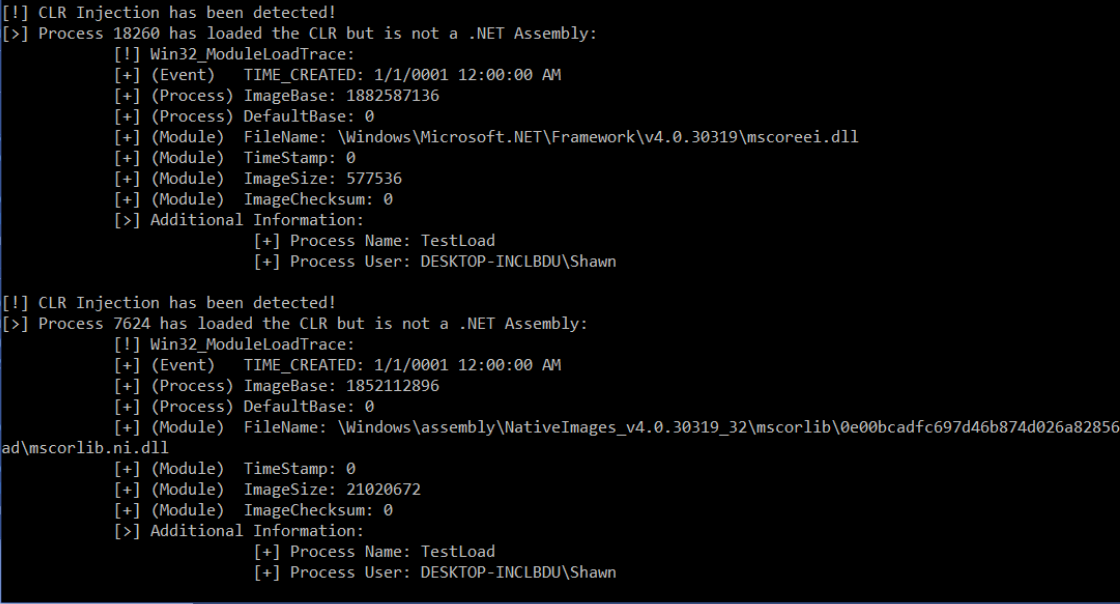
Task: Select the mscoreei.dll FileName path
Action: pos(598,137)
